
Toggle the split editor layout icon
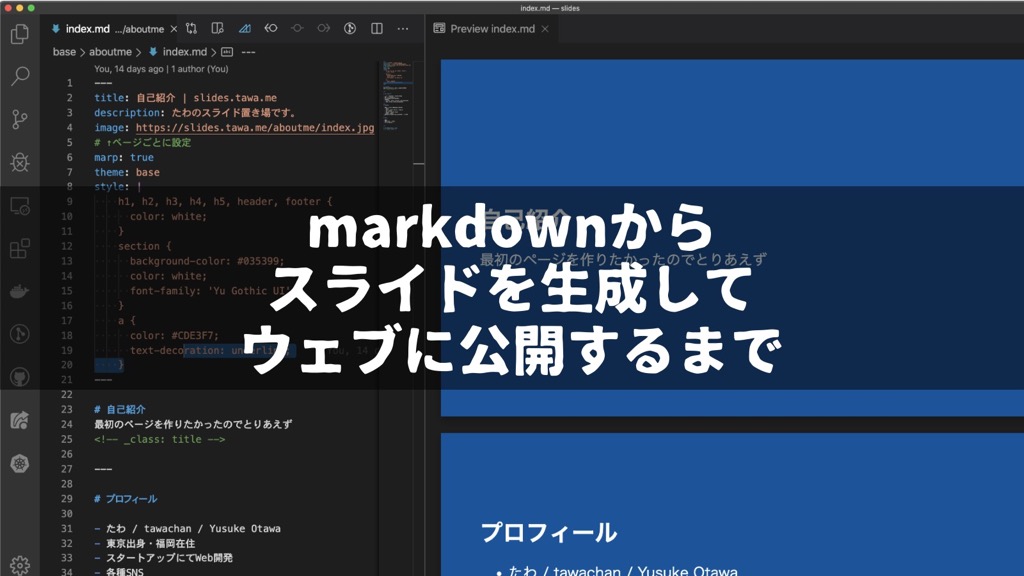(376, 29)
